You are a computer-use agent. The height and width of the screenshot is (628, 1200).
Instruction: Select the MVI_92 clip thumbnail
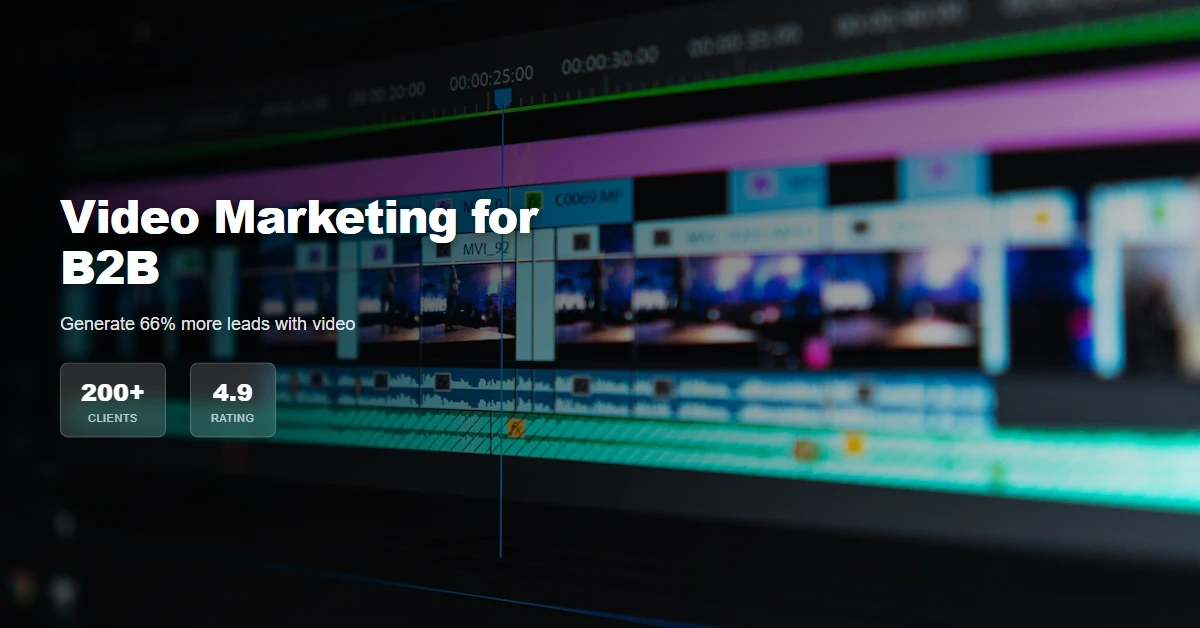[467, 301]
